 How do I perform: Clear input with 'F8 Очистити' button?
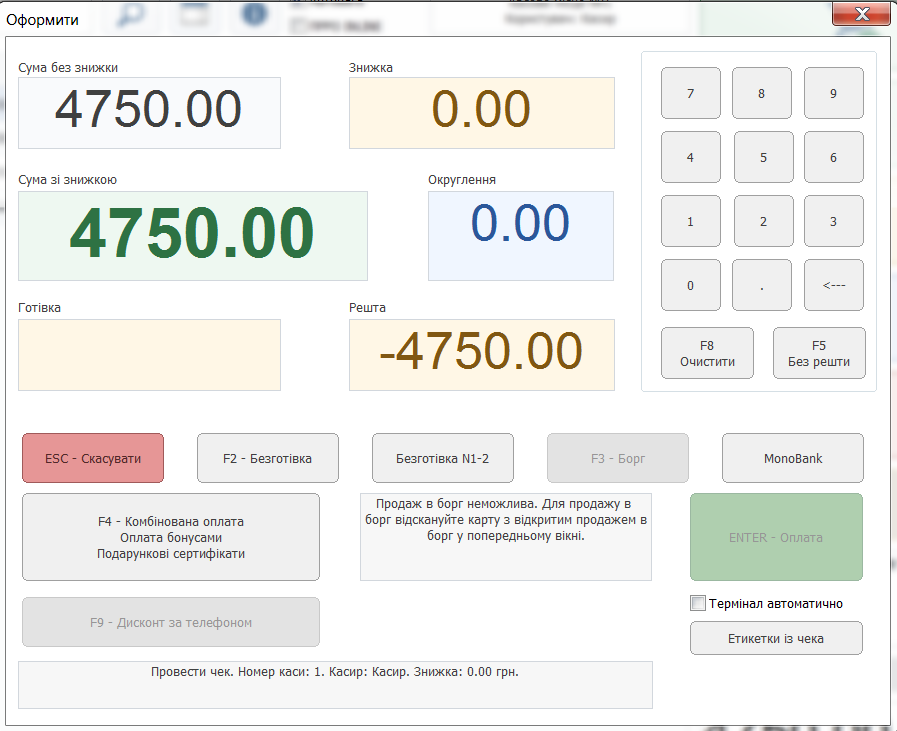tap(707, 353)
